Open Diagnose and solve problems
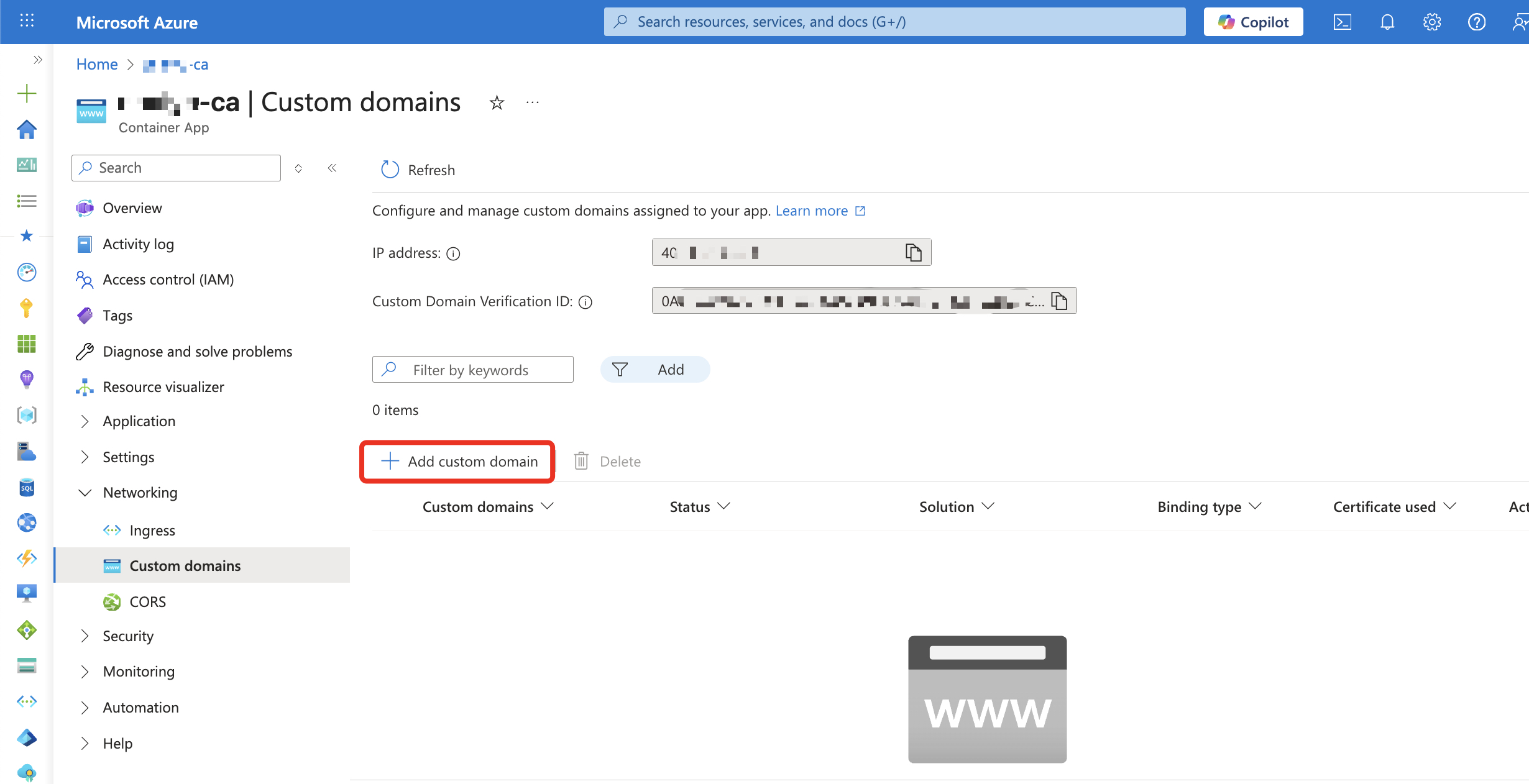The height and width of the screenshot is (784, 1529). point(198,352)
